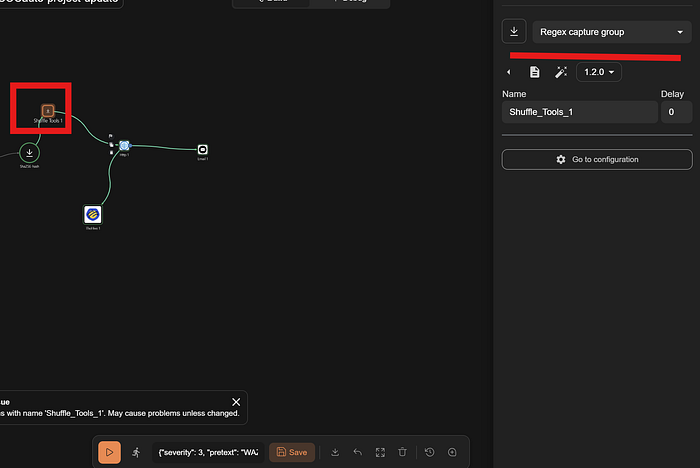Select the TheHive 1 node
The image size is (700, 468).
click(x=93, y=215)
